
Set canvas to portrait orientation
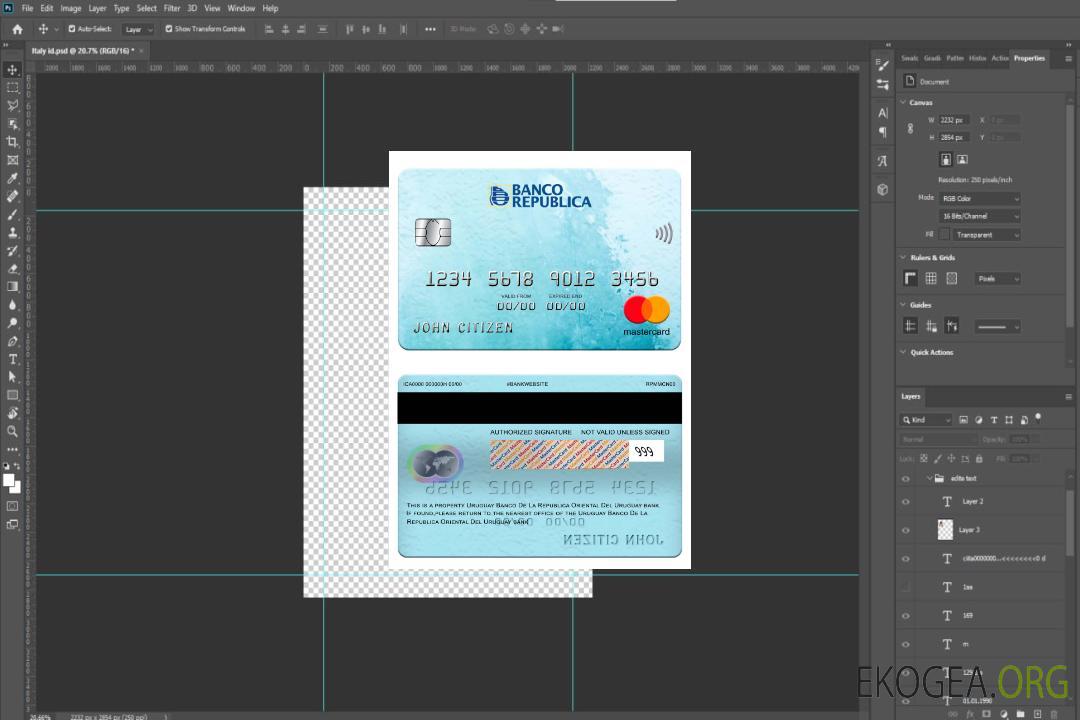[946, 160]
